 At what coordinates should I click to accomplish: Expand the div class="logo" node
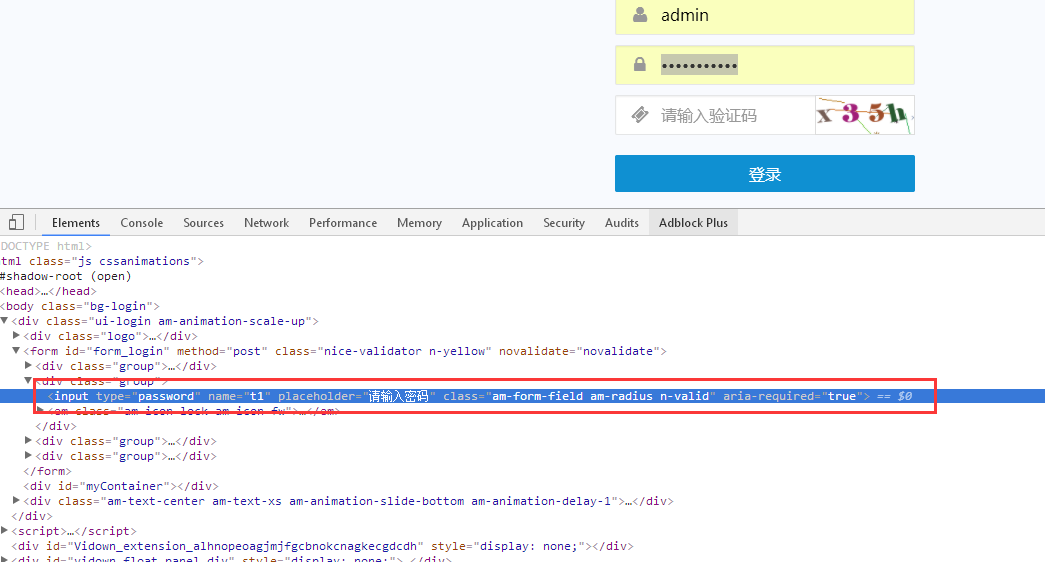pyautogui.click(x=17, y=335)
